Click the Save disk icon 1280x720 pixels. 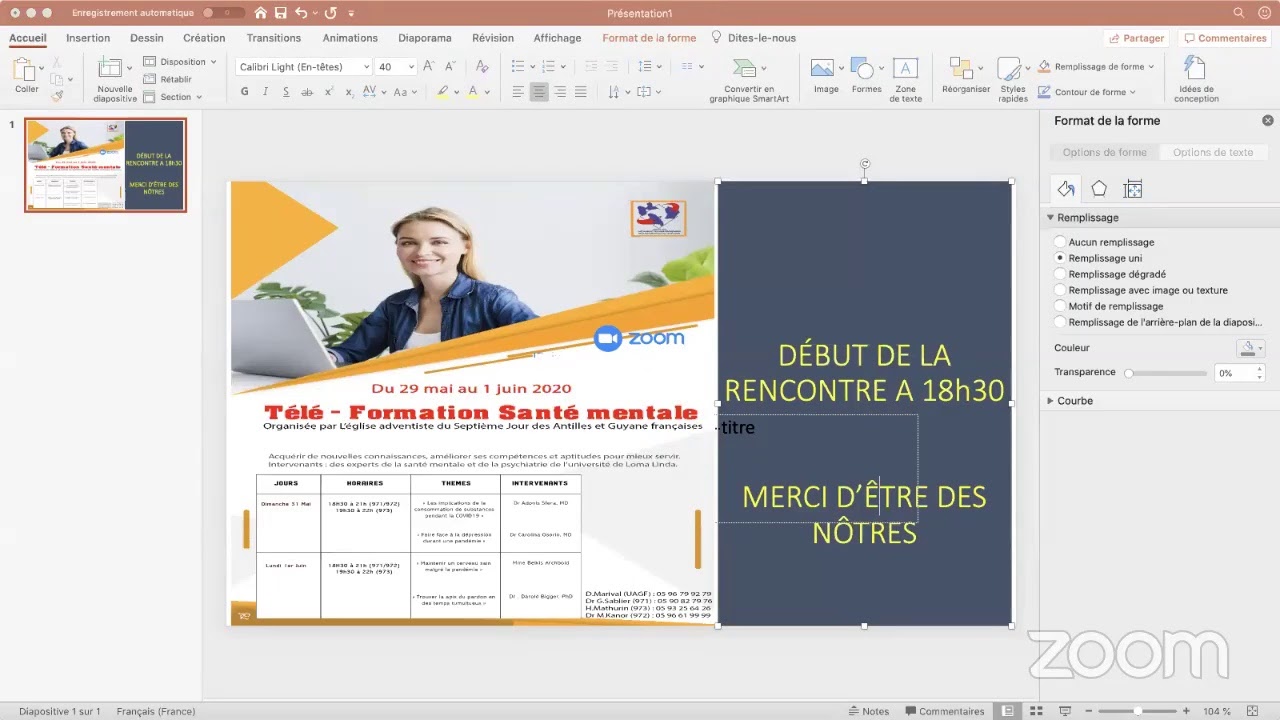(281, 13)
